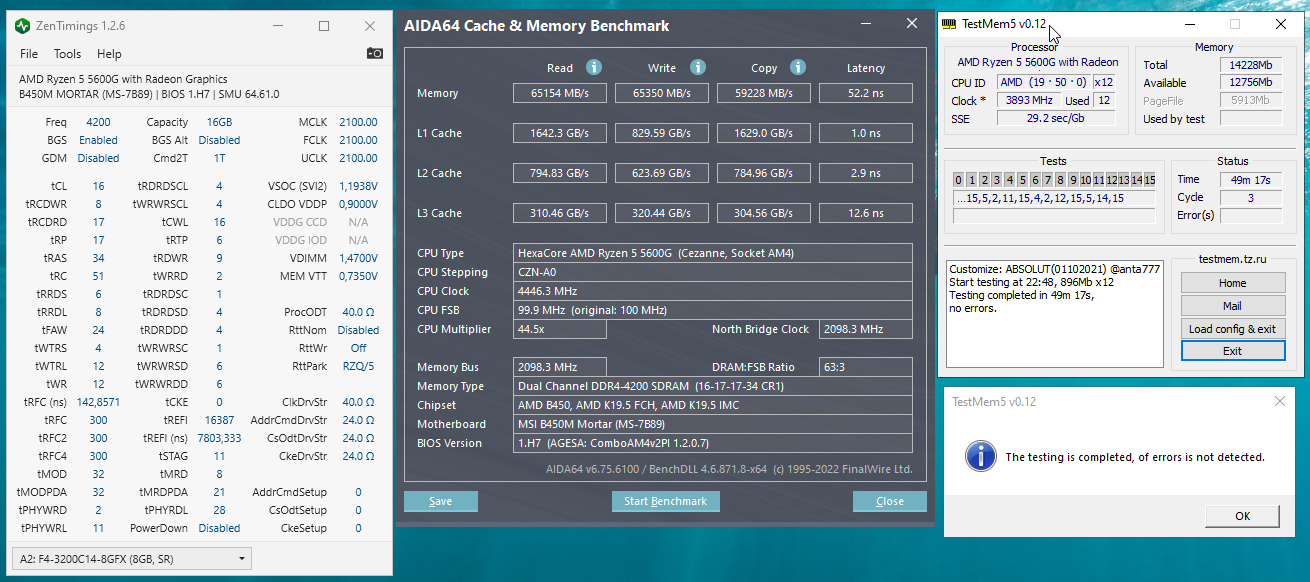Click the TestMem5 Total memory 14228Mb field
Viewport: 1310px width, 582px height.
(1250, 65)
